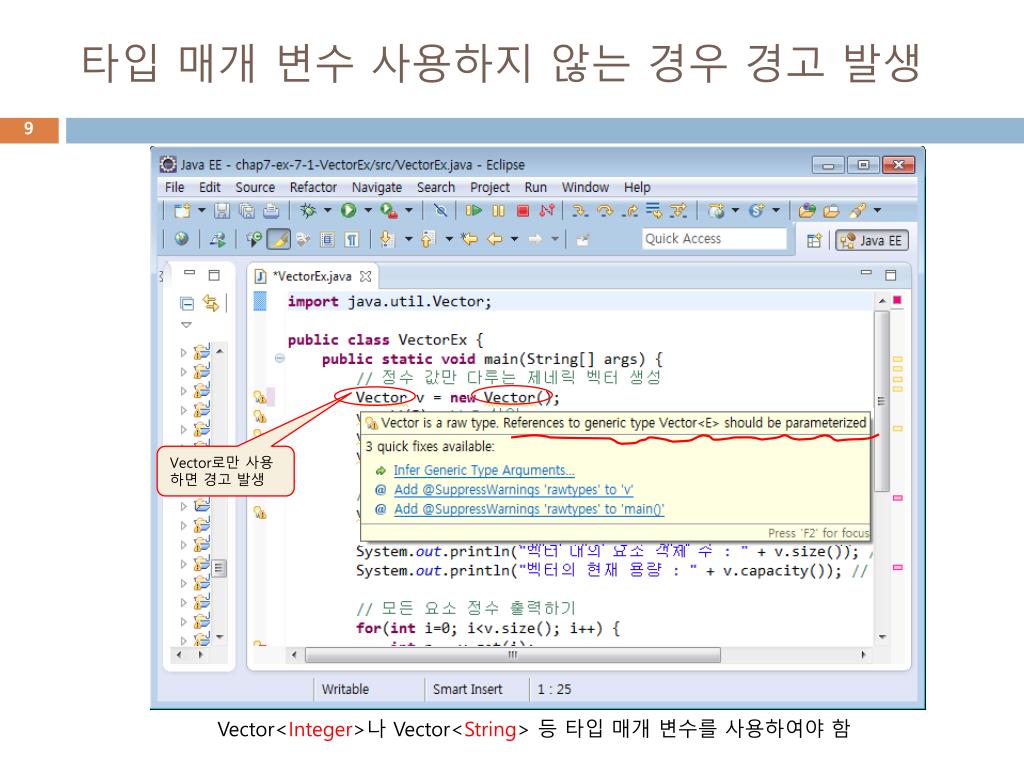Resume execution with the Resume icon
1024x768 pixels.
coord(473,210)
